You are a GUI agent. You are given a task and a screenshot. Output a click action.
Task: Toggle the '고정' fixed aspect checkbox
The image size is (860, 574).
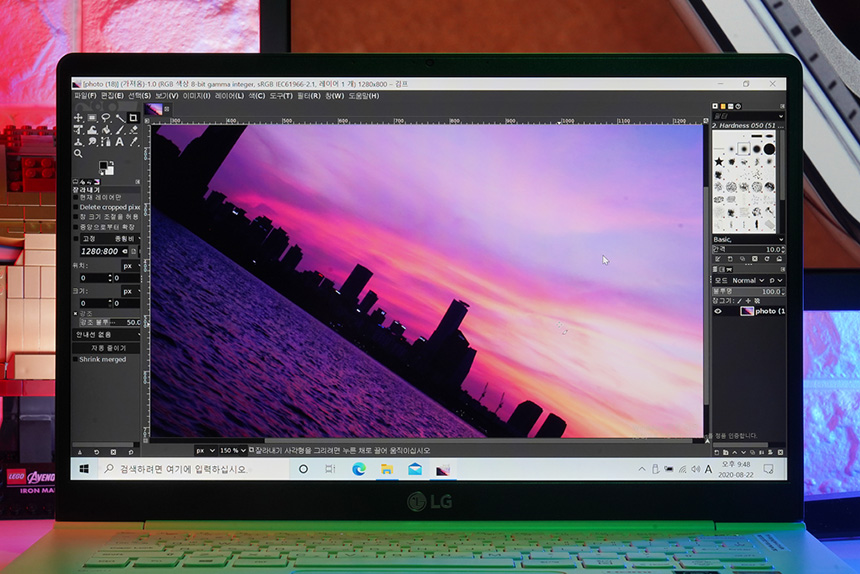tap(76, 238)
